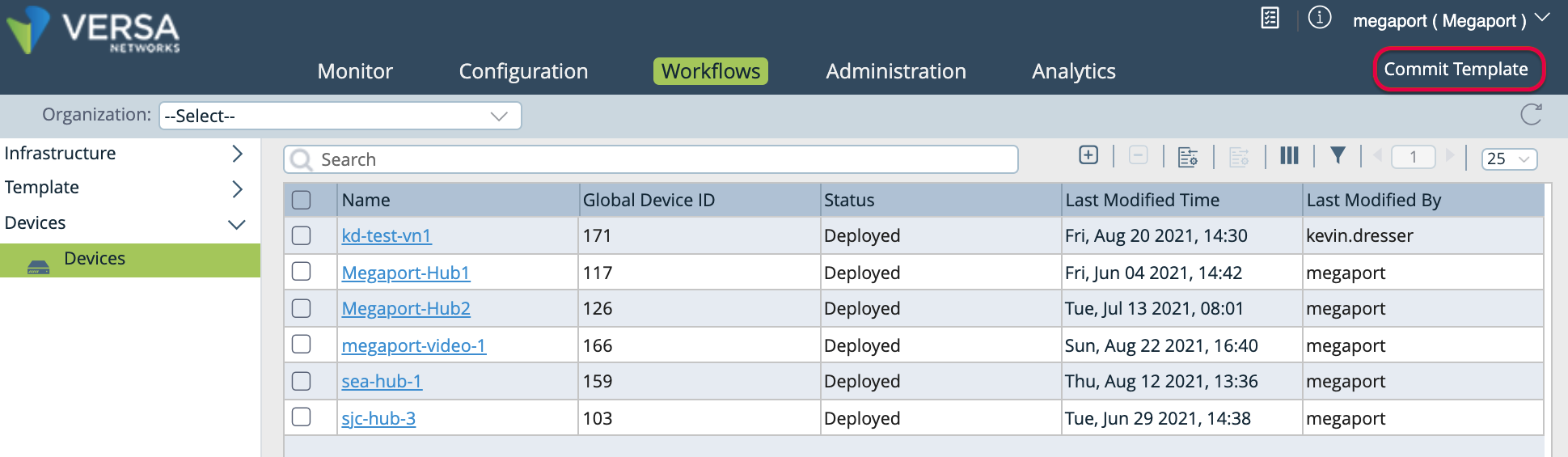Click the add device plus icon

[1088, 155]
